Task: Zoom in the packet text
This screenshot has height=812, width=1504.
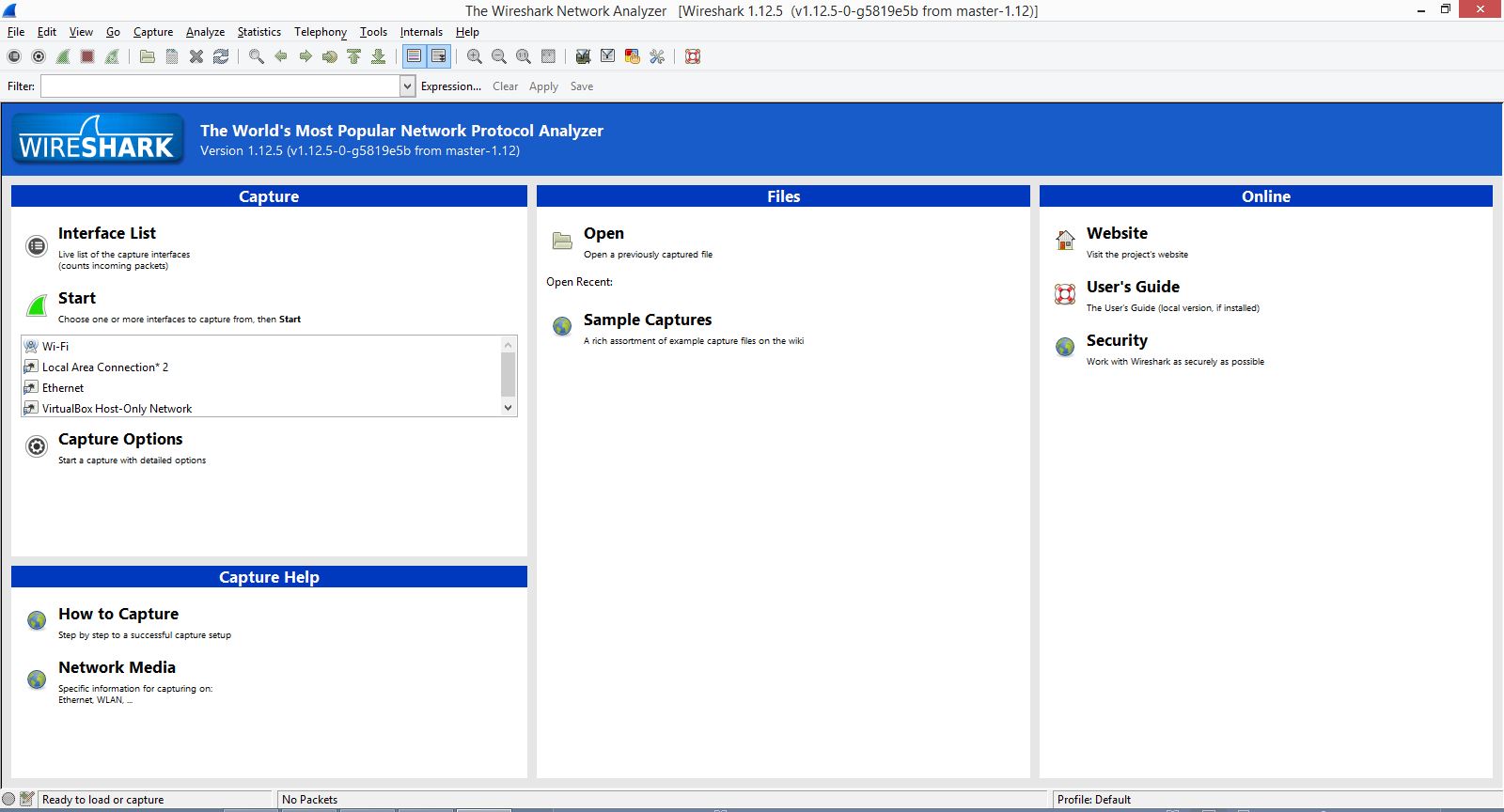Action: tap(475, 56)
